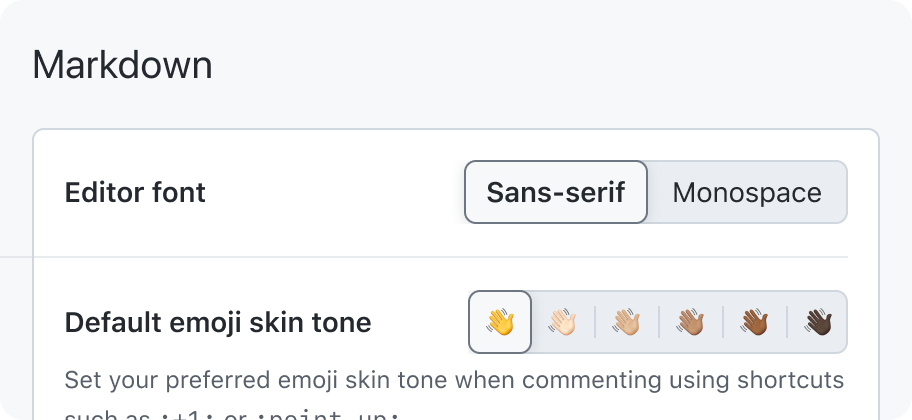Select the medium skin tone waving hand

(x=690, y=322)
